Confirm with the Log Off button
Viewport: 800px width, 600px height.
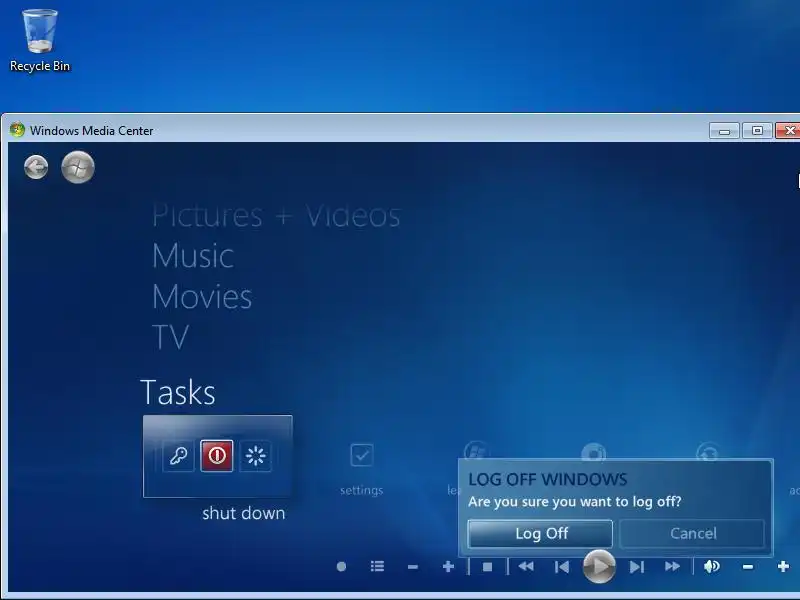click(540, 534)
